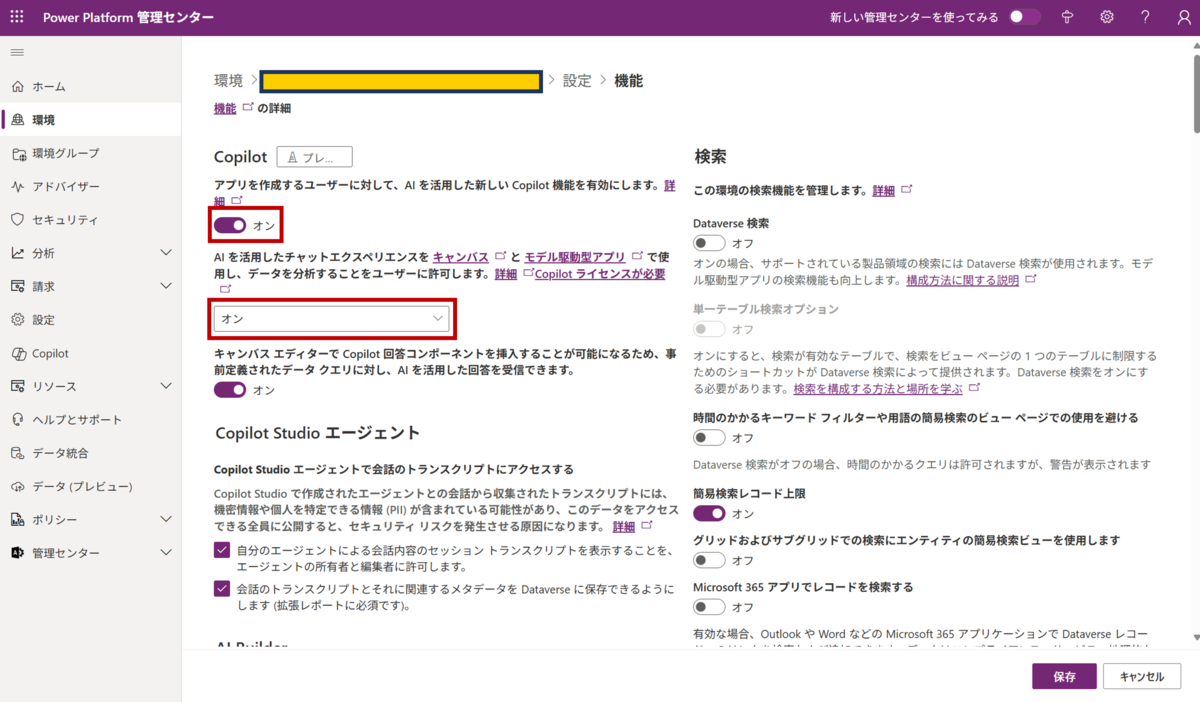Expand the 管理センター sidebar section chevron
The image size is (1200, 702).
166,553
